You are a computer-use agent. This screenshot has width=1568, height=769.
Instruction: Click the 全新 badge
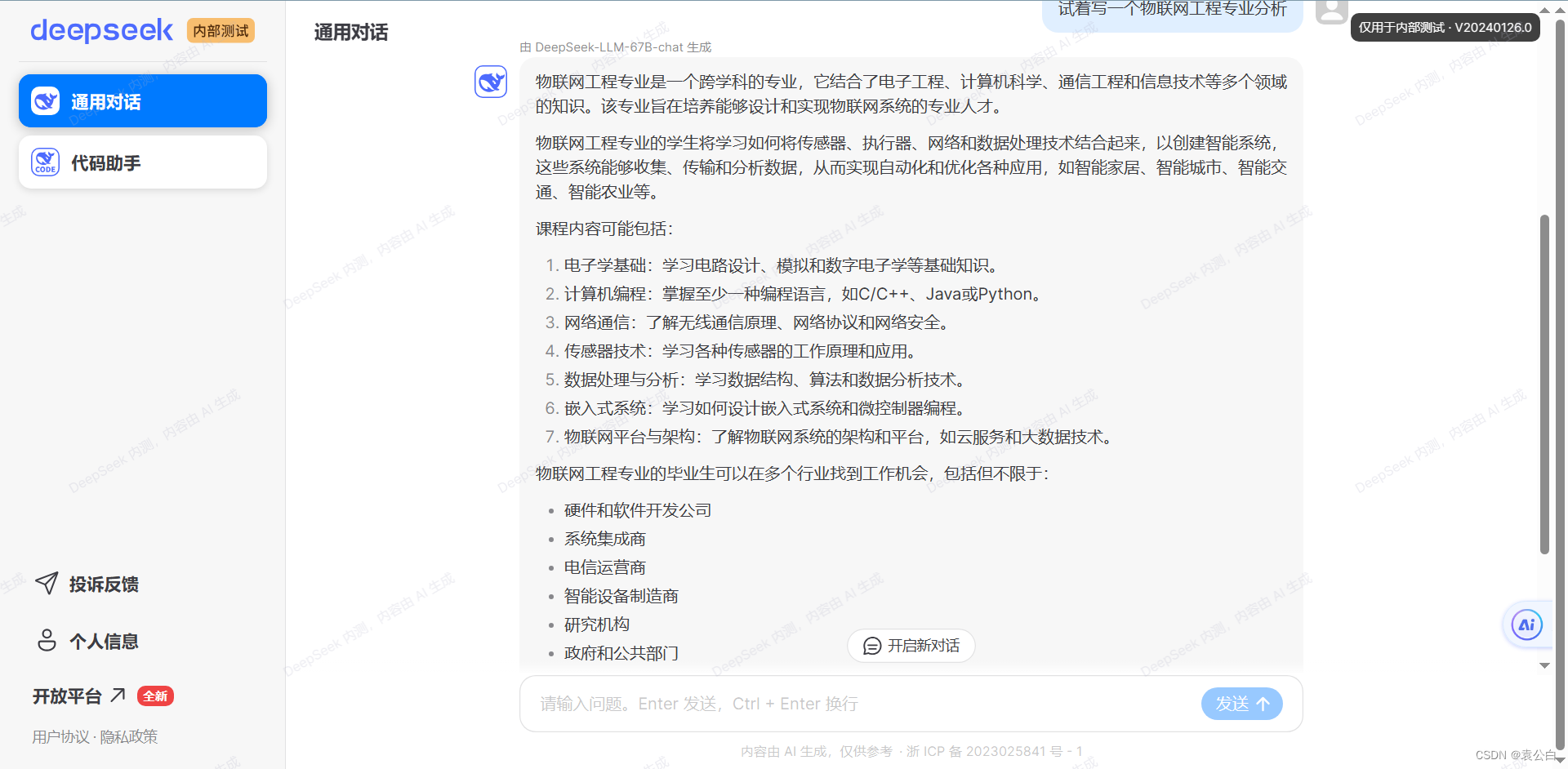[x=155, y=696]
